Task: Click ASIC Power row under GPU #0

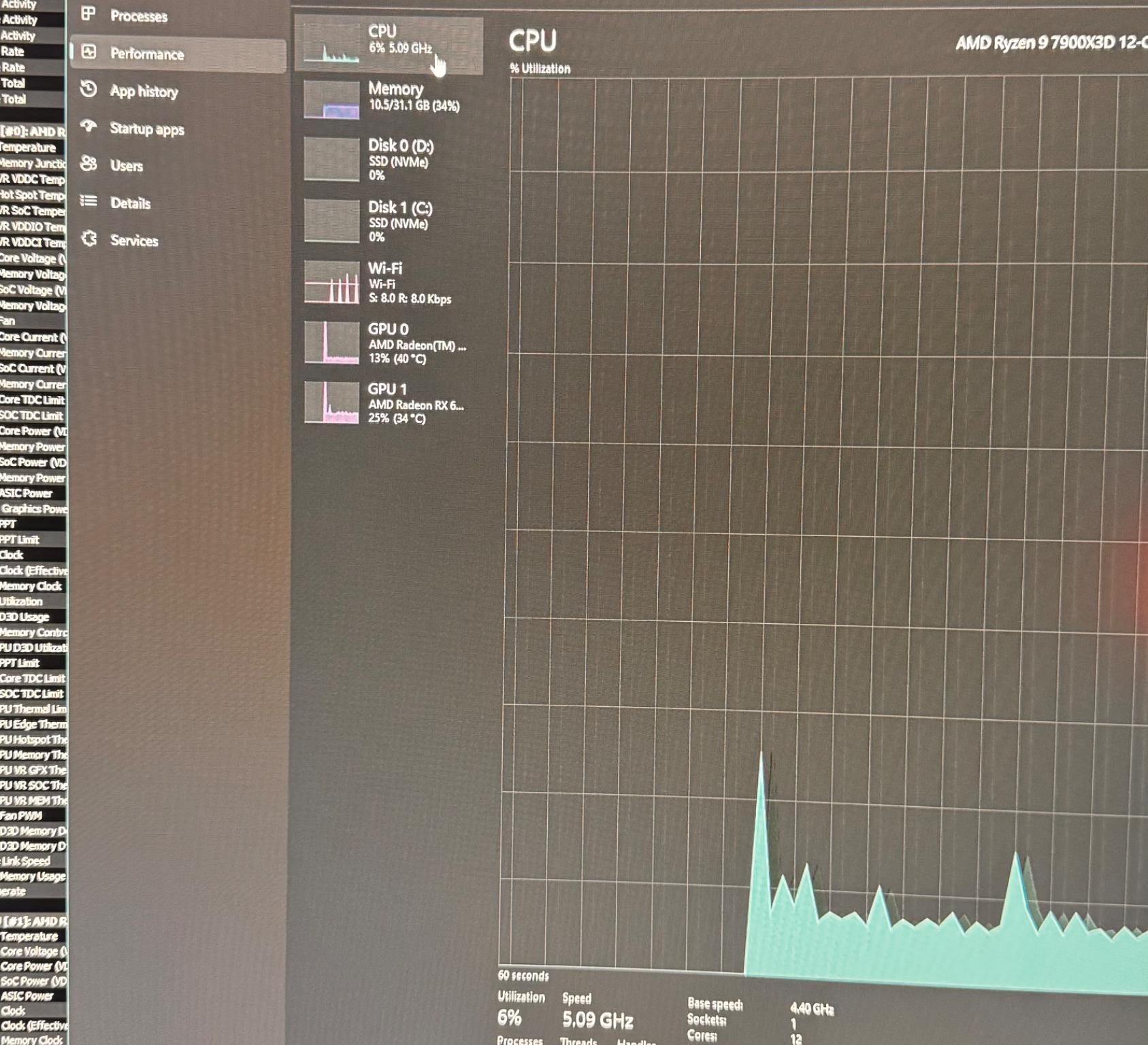Action: pyautogui.click(x=33, y=493)
